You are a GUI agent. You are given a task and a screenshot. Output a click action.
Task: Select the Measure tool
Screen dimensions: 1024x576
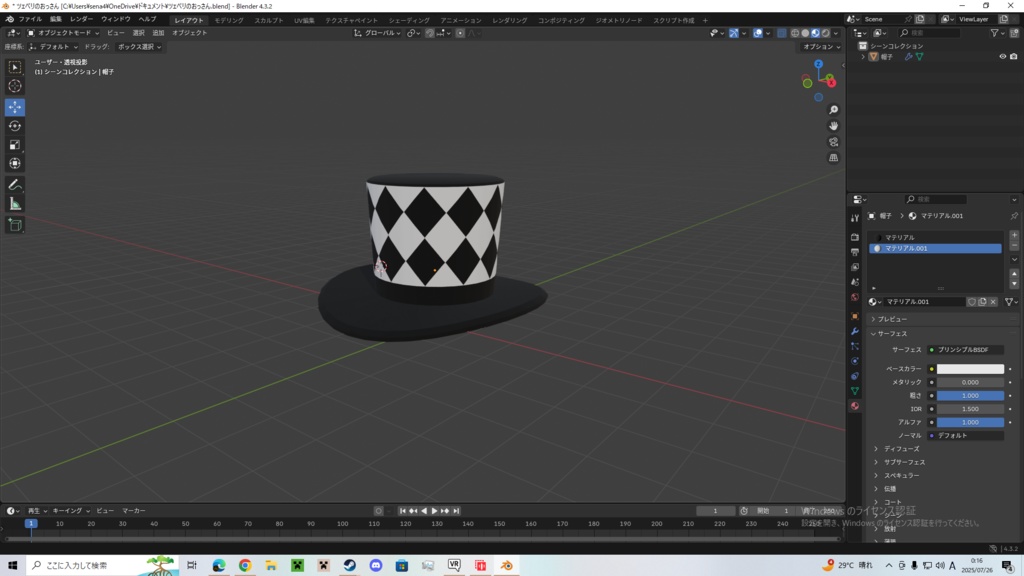pos(14,204)
